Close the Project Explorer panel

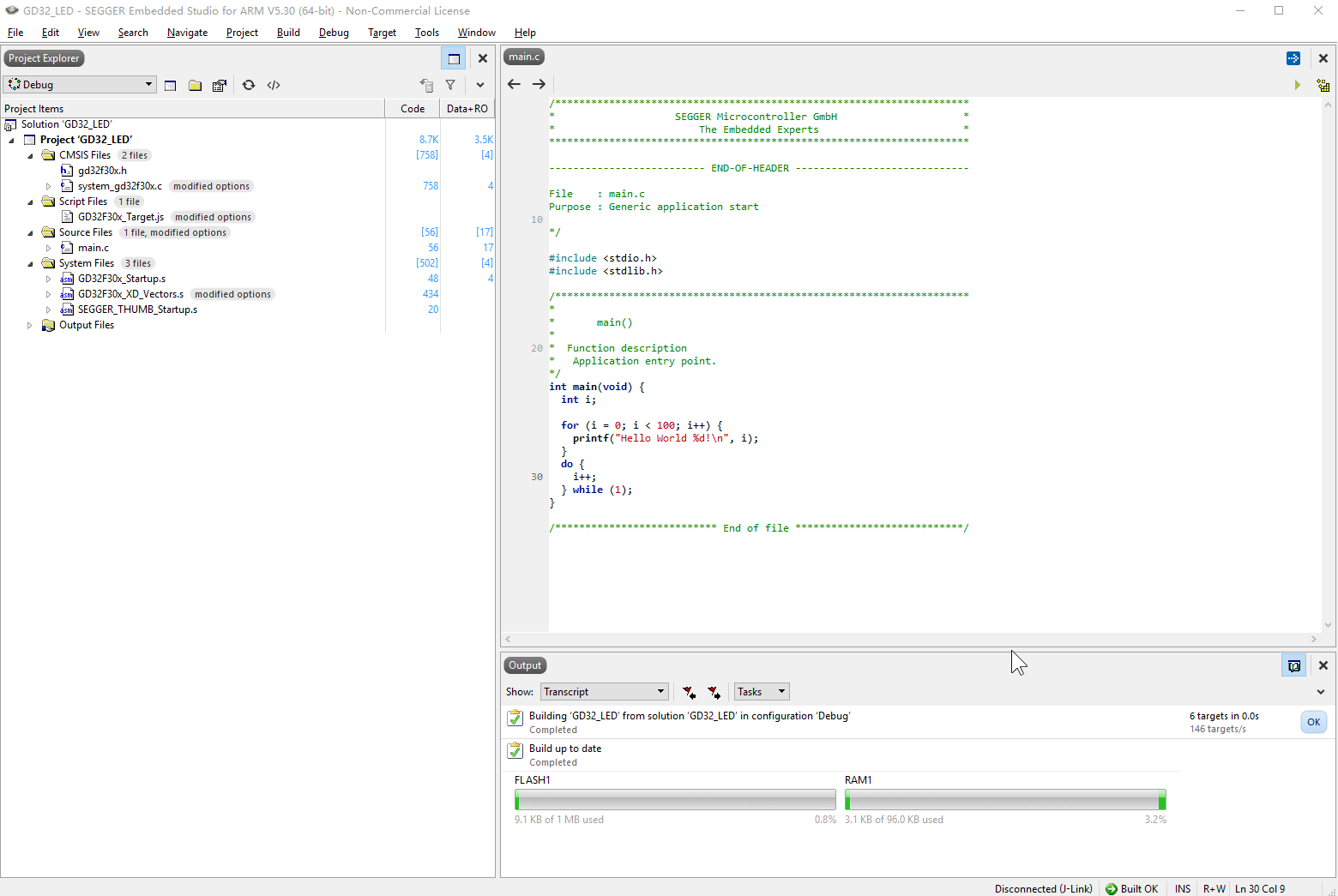[483, 58]
